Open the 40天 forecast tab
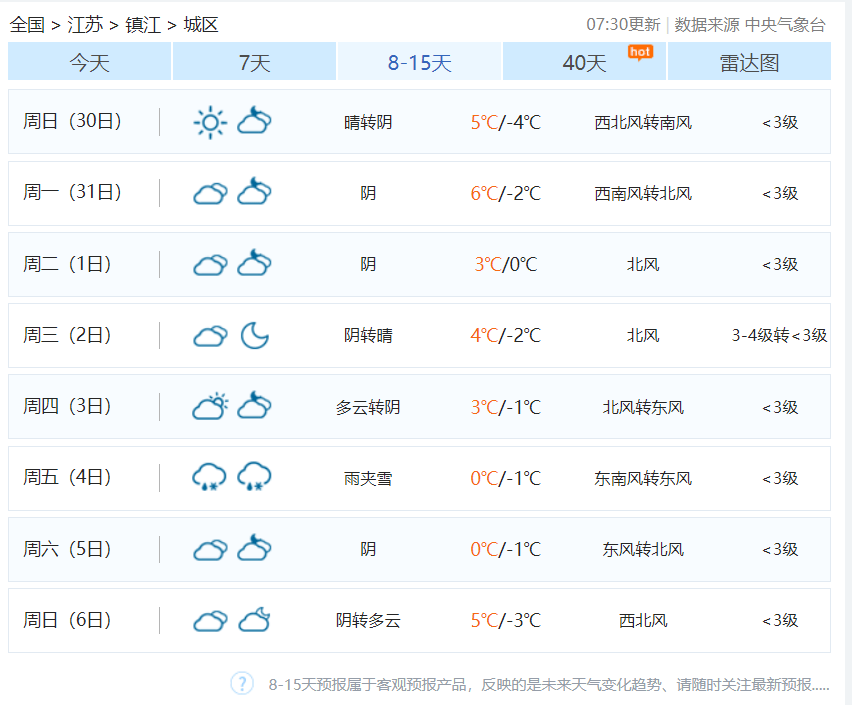The image size is (852, 705). 584,62
